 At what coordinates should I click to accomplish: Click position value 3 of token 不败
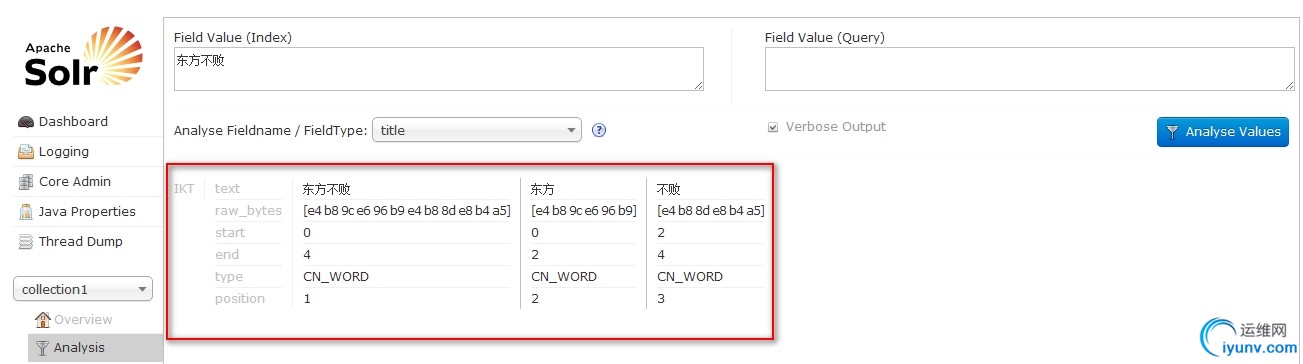click(661, 299)
